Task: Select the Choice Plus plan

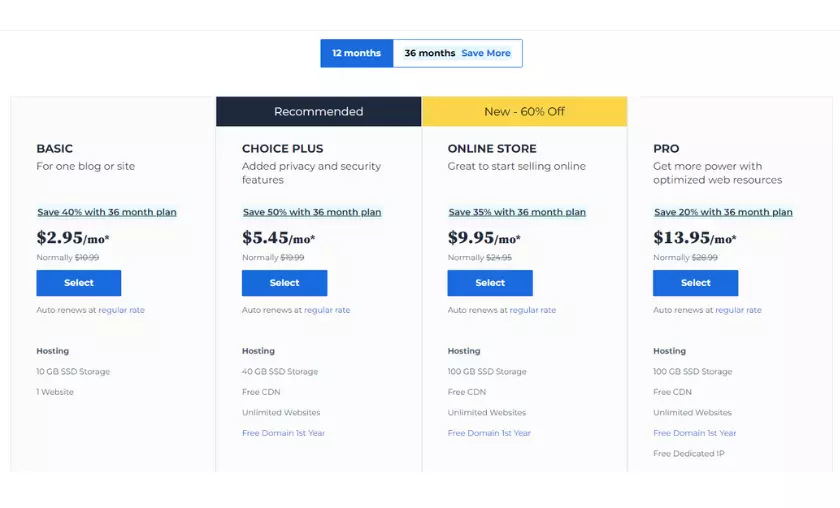Action: point(284,283)
